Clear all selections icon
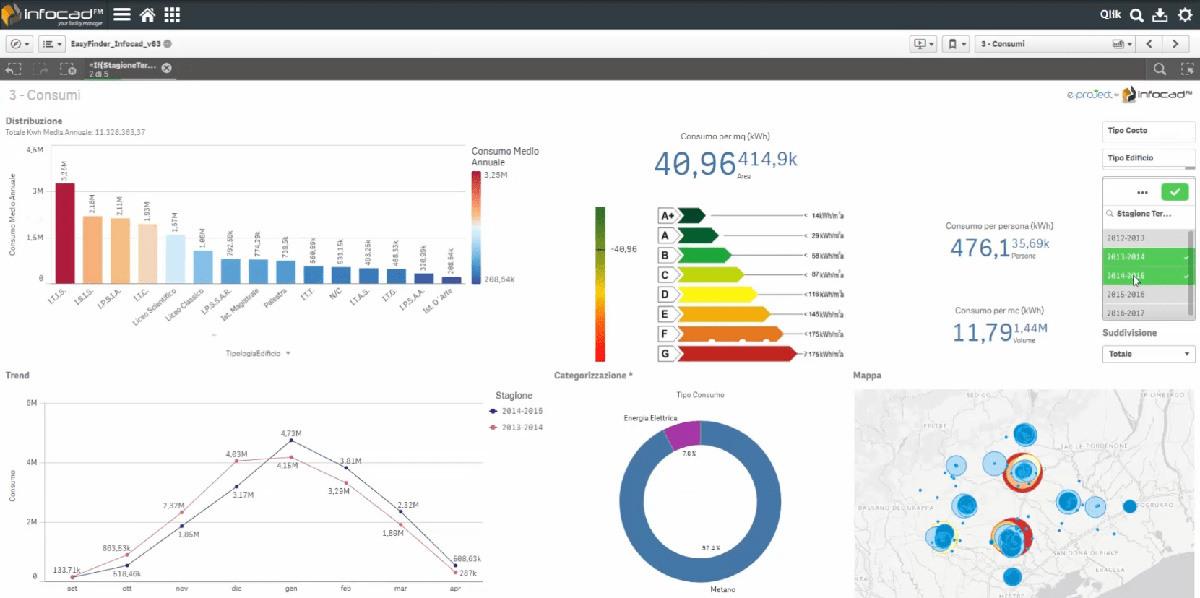Screen dimensions: 1200x598 click(68, 69)
